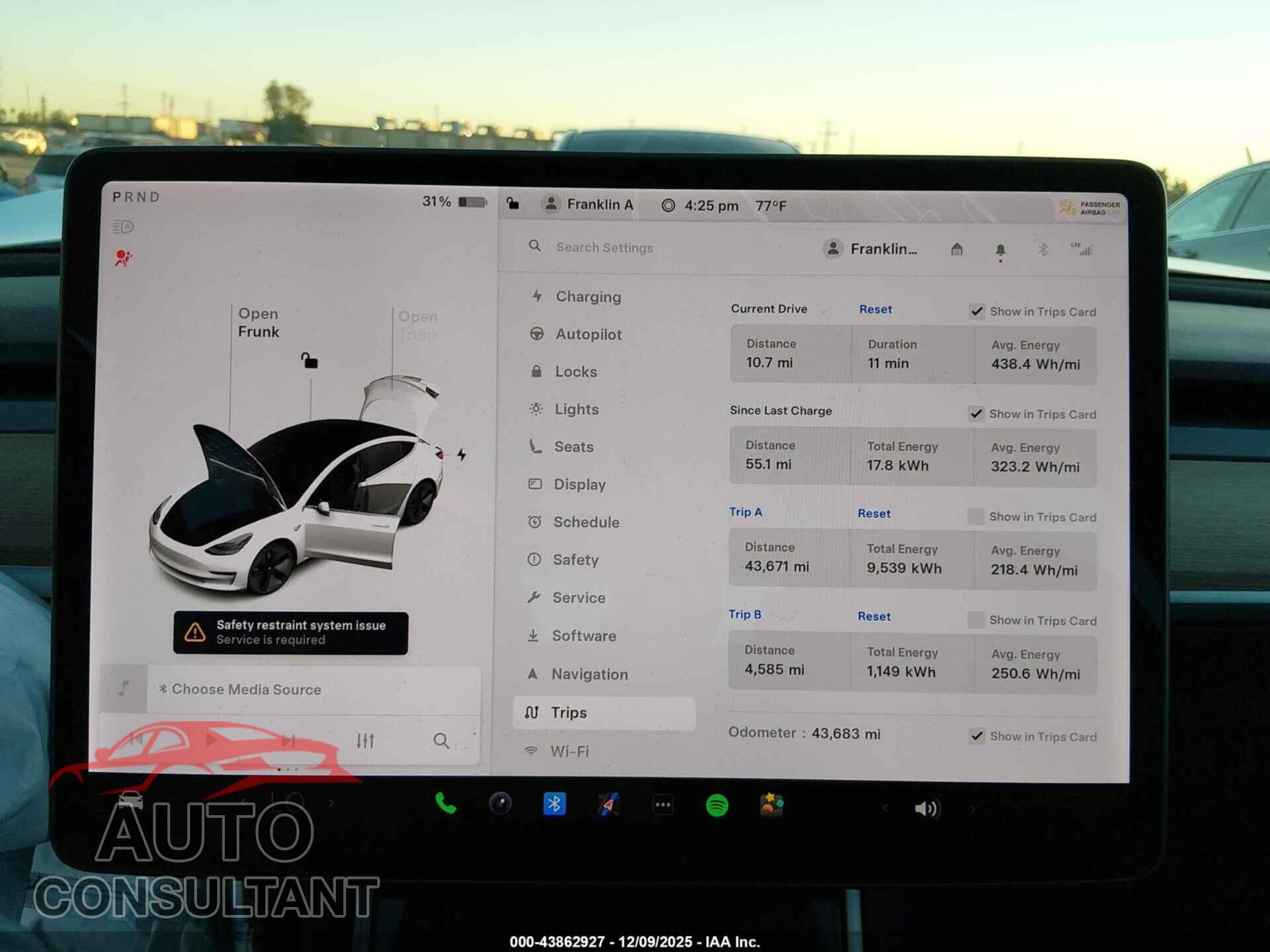Image resolution: width=1270 pixels, height=952 pixels.
Task: Tap the PRND gear indicator
Action: click(x=136, y=196)
